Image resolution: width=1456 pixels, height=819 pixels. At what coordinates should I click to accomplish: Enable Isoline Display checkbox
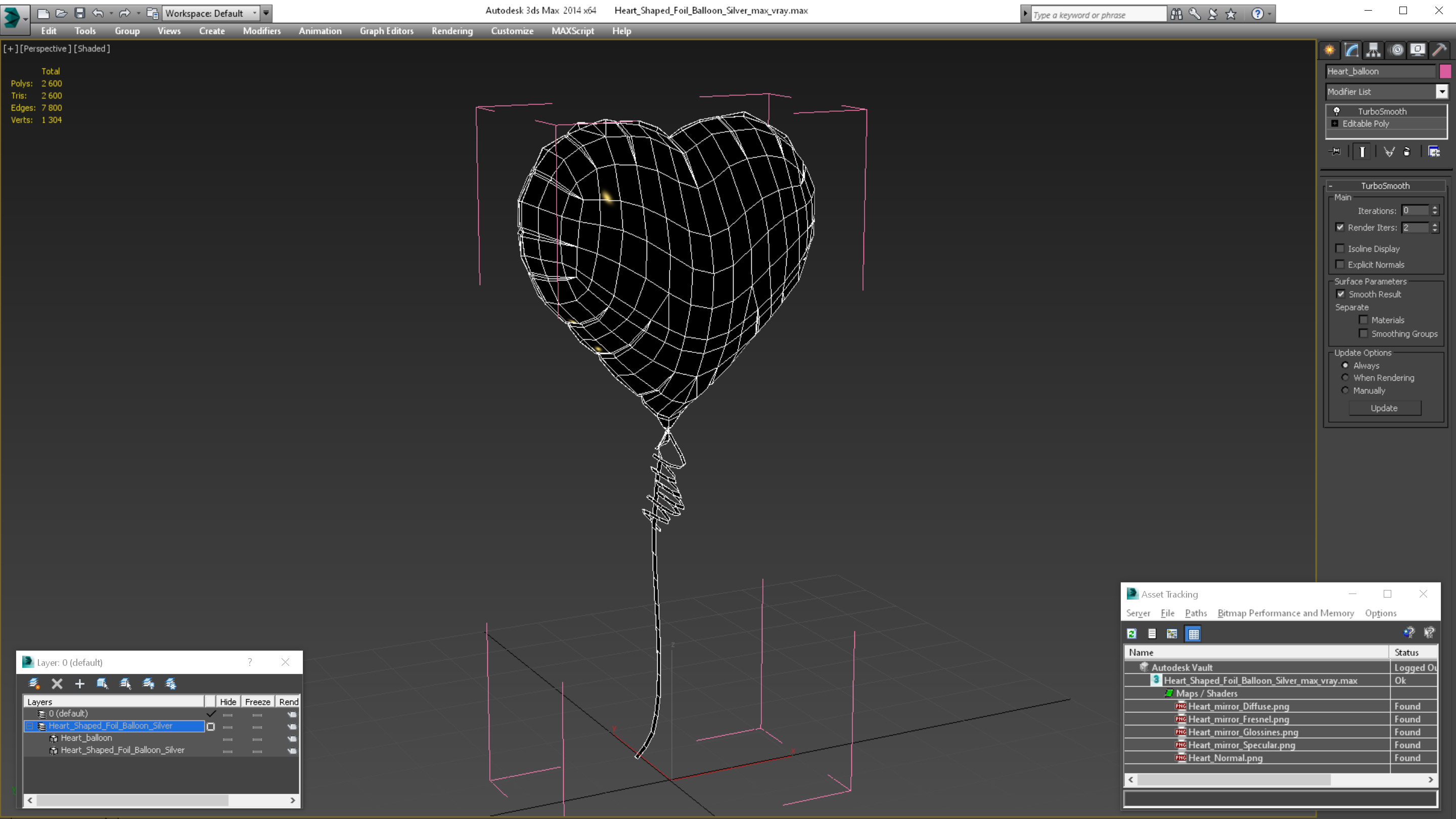pos(1340,249)
